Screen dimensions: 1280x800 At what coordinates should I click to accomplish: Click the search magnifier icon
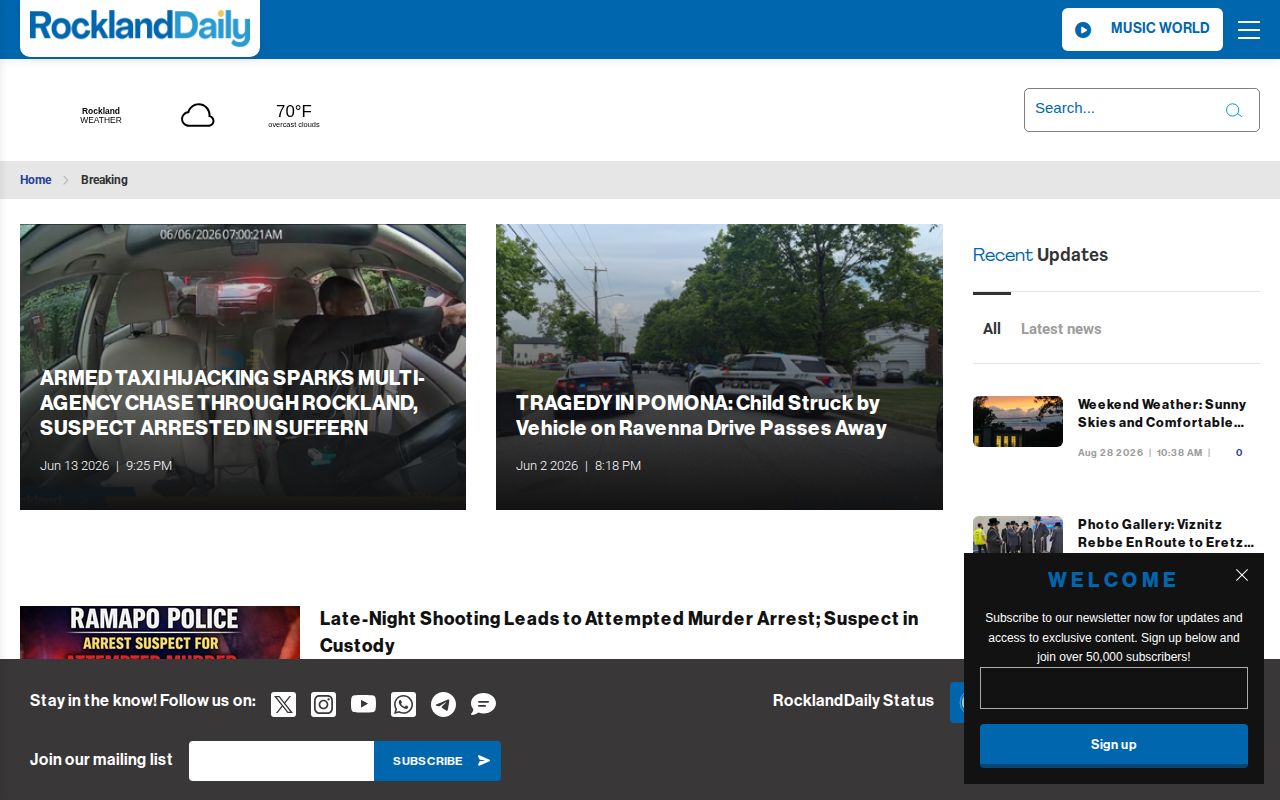click(x=1233, y=110)
